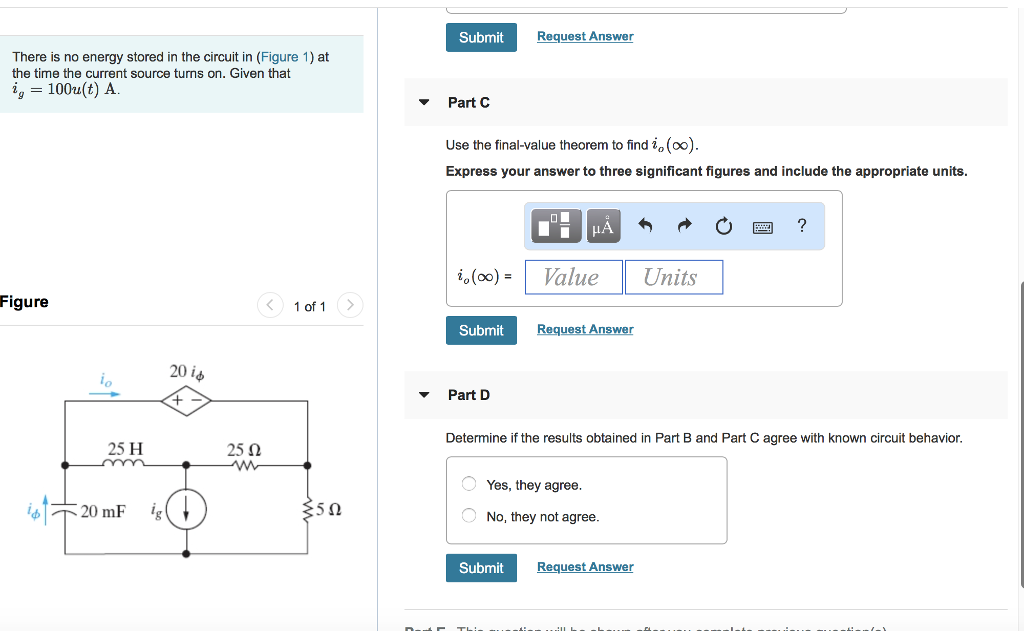Viewport: 1024px width, 631px height.
Task: Open the keyboard shortcuts tool
Action: [x=762, y=225]
